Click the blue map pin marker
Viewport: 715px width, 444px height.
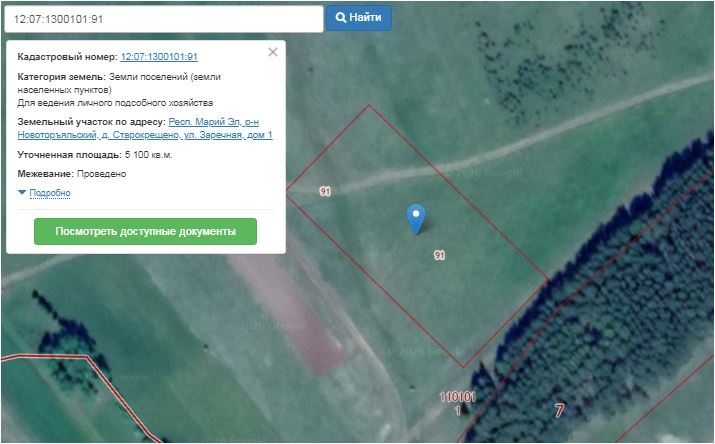tap(416, 217)
